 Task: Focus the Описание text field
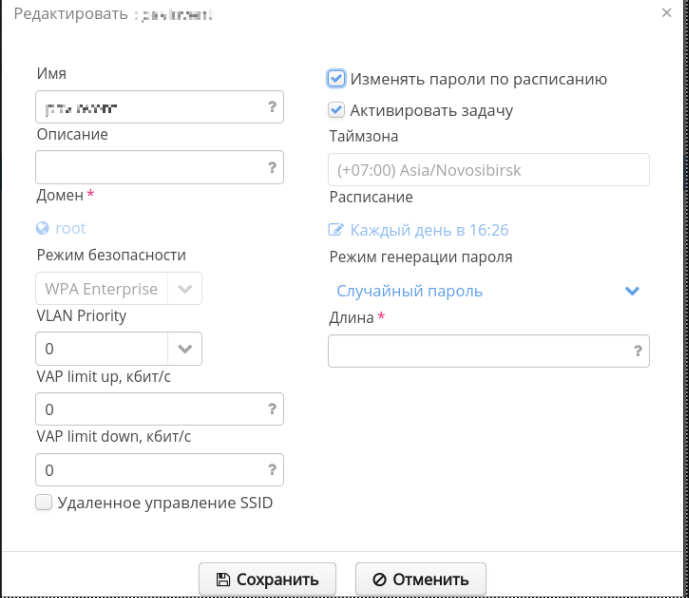point(148,168)
